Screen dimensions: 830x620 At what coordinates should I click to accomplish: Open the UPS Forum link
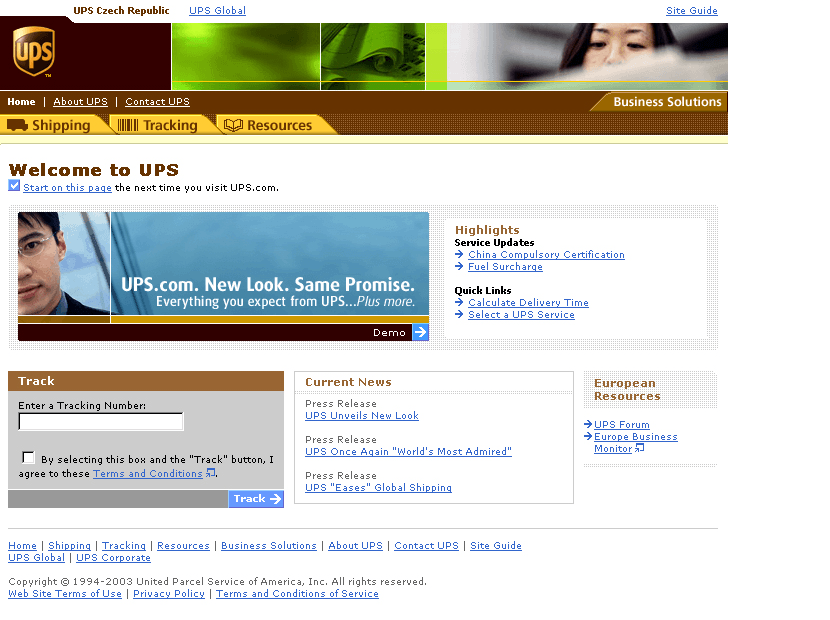(621, 425)
